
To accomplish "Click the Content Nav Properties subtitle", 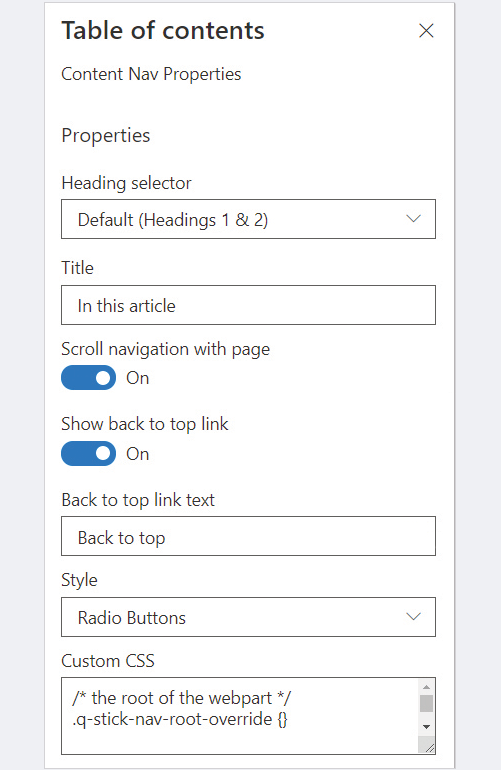I will click(x=151, y=74).
